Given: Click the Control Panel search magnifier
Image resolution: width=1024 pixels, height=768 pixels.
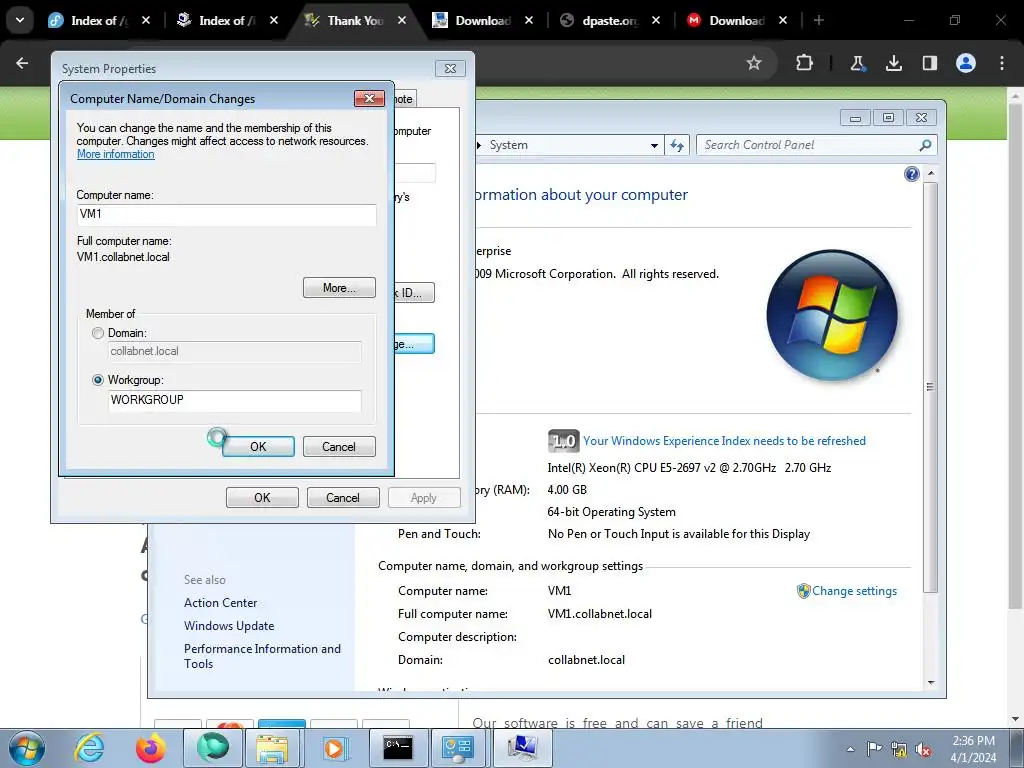Looking at the screenshot, I should click(x=925, y=145).
